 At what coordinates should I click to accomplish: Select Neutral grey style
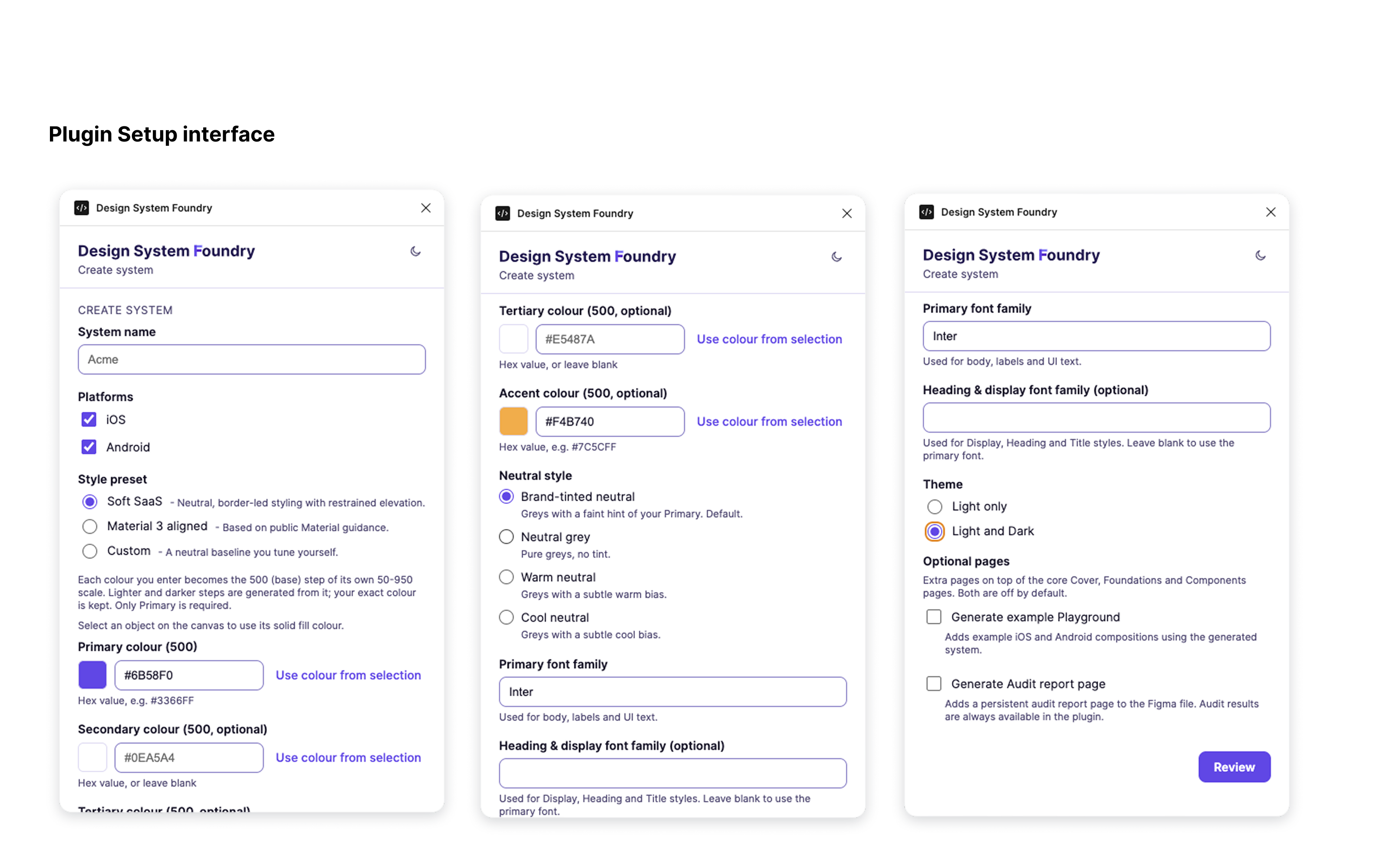click(506, 537)
